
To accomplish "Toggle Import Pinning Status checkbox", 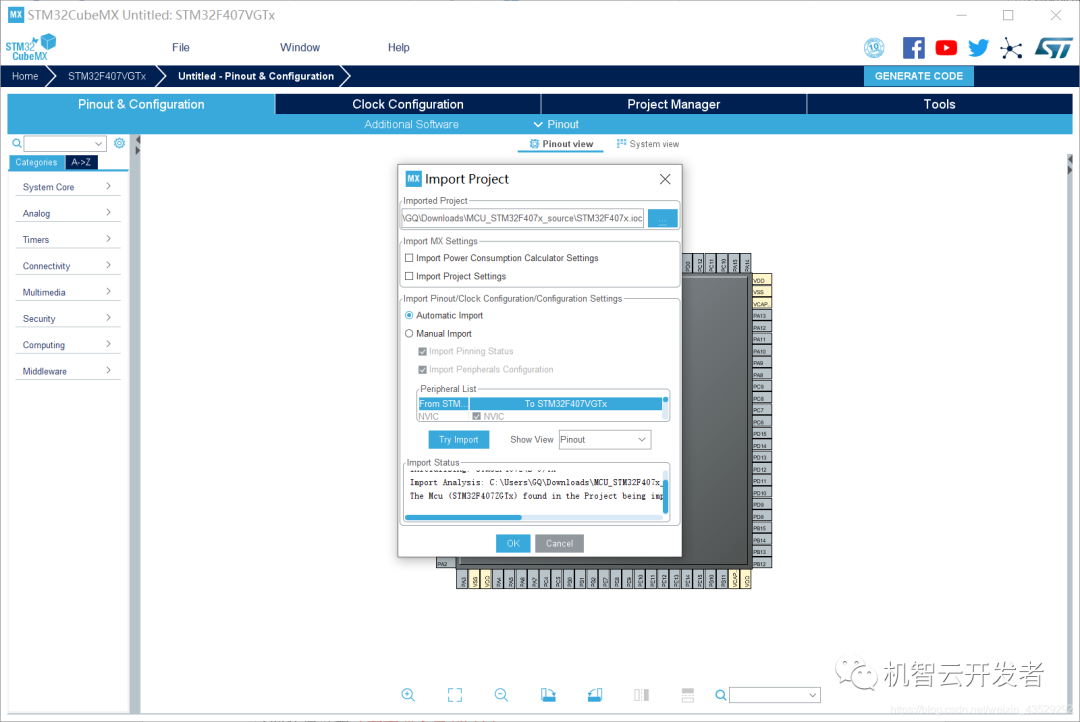I will click(x=423, y=351).
